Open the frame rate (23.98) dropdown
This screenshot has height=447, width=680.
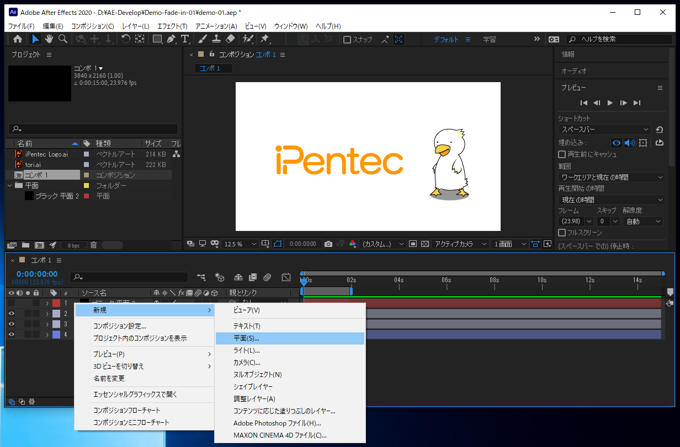point(576,222)
